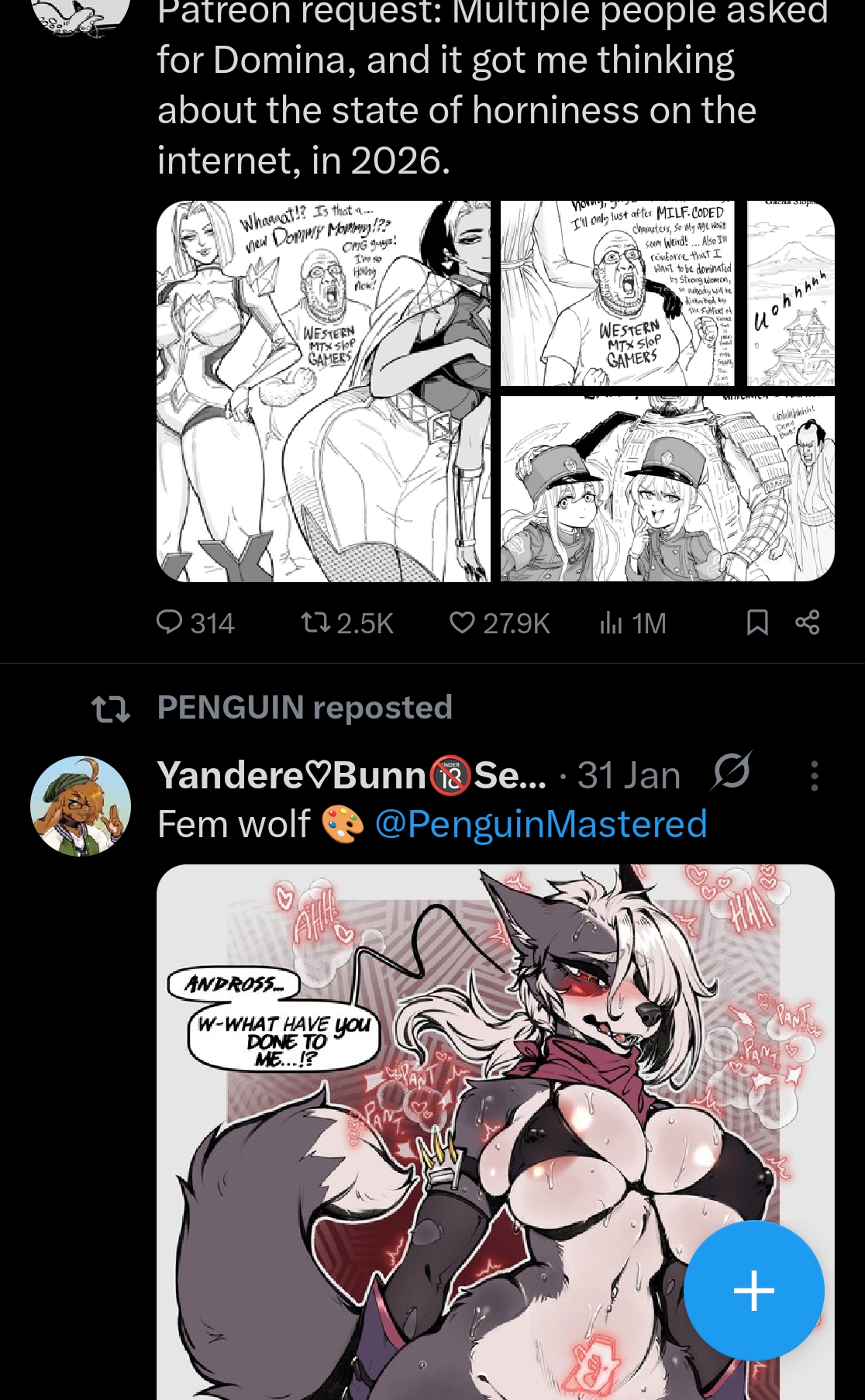Open the MILF-CODED comic panel thumbnail

click(x=617, y=294)
